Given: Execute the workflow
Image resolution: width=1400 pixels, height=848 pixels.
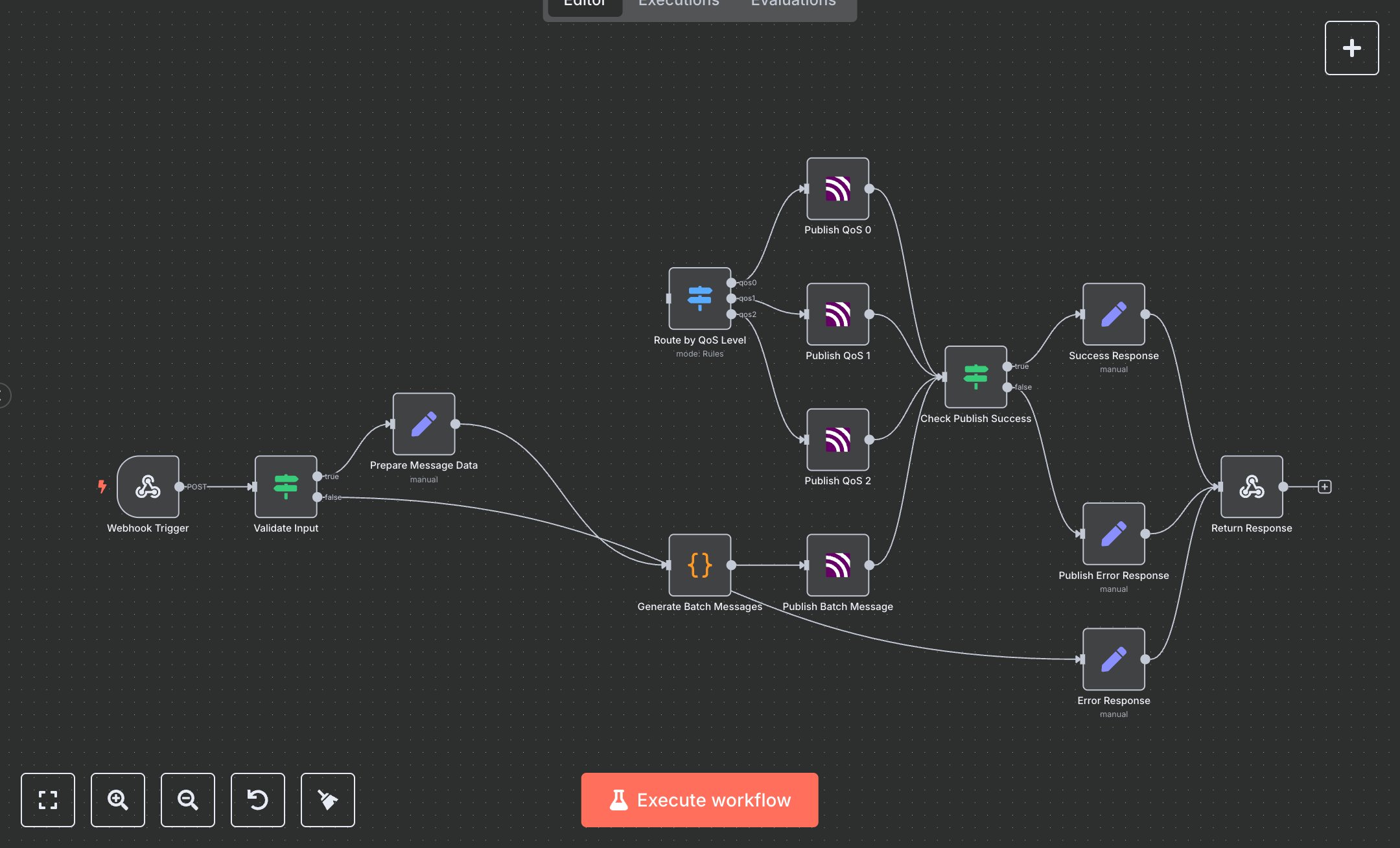Looking at the screenshot, I should click(x=699, y=800).
